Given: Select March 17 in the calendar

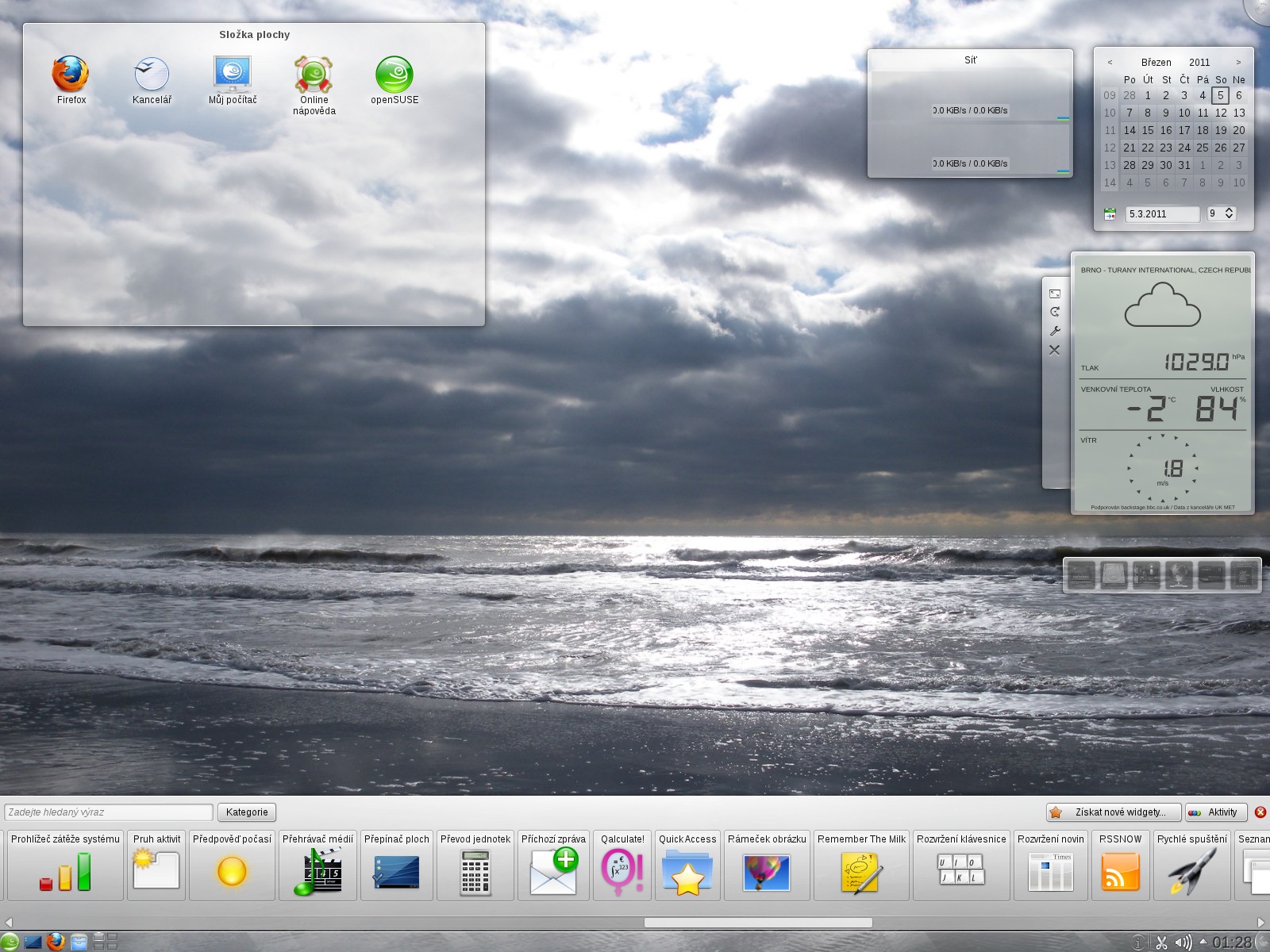Looking at the screenshot, I should click(1184, 130).
